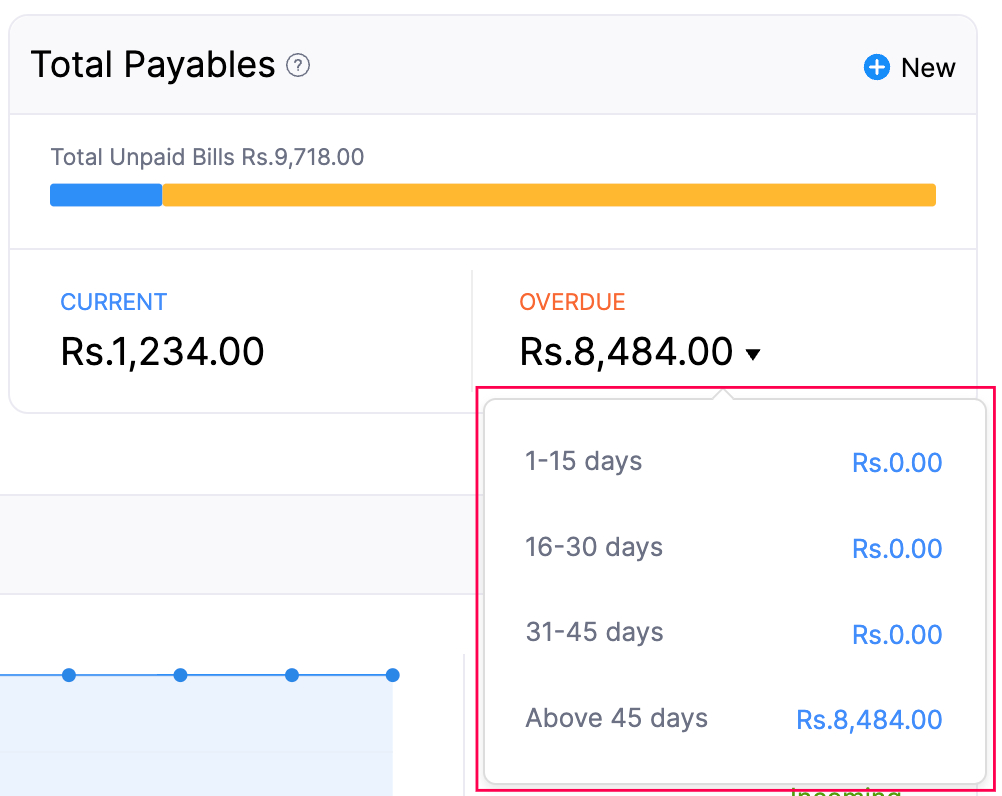Click the yellow overdue segment of the bar
This screenshot has height=796, width=1002.
(x=548, y=195)
